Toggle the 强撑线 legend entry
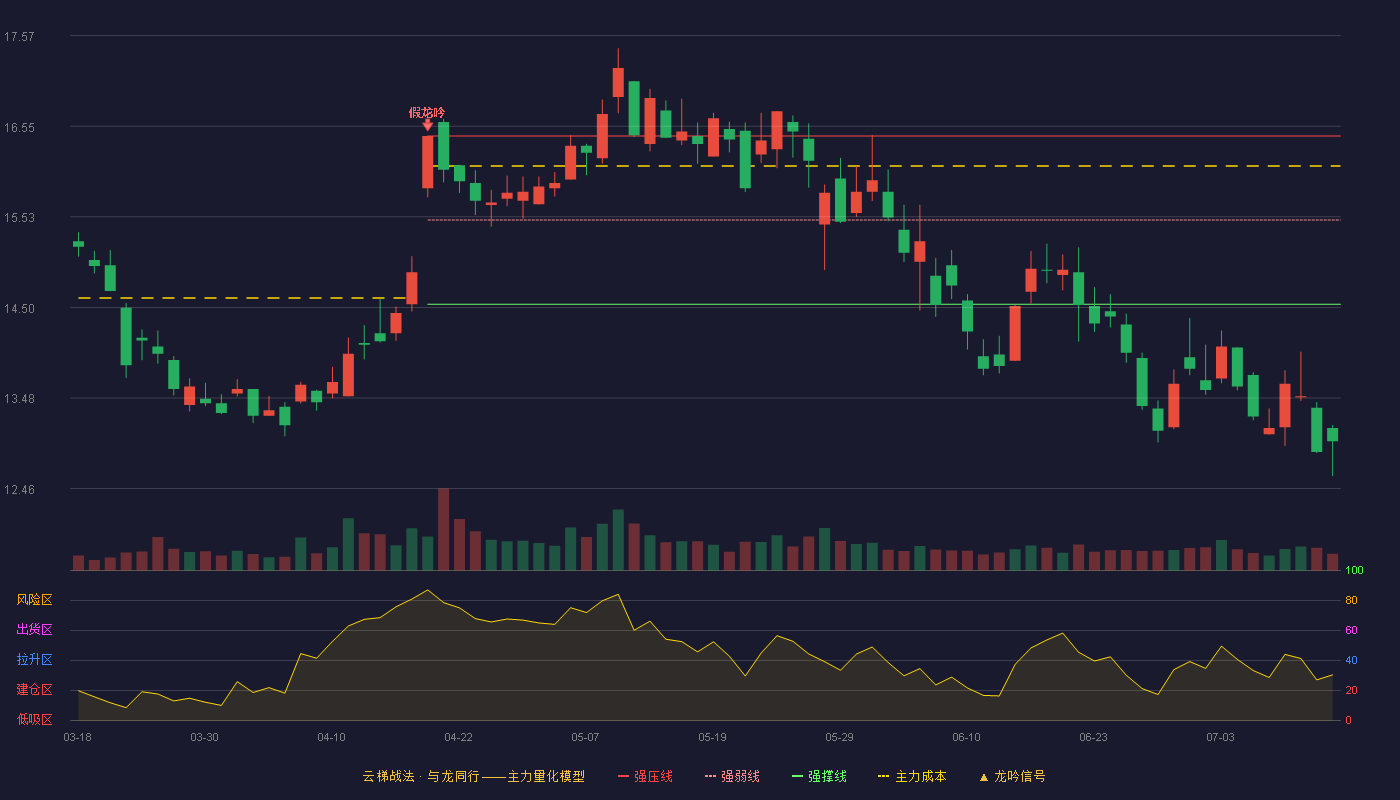Screen dimensions: 1400x800 [819, 776]
